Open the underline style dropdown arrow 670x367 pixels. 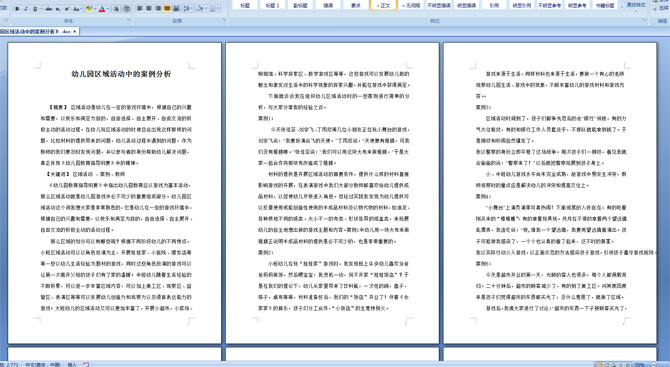(41, 9)
